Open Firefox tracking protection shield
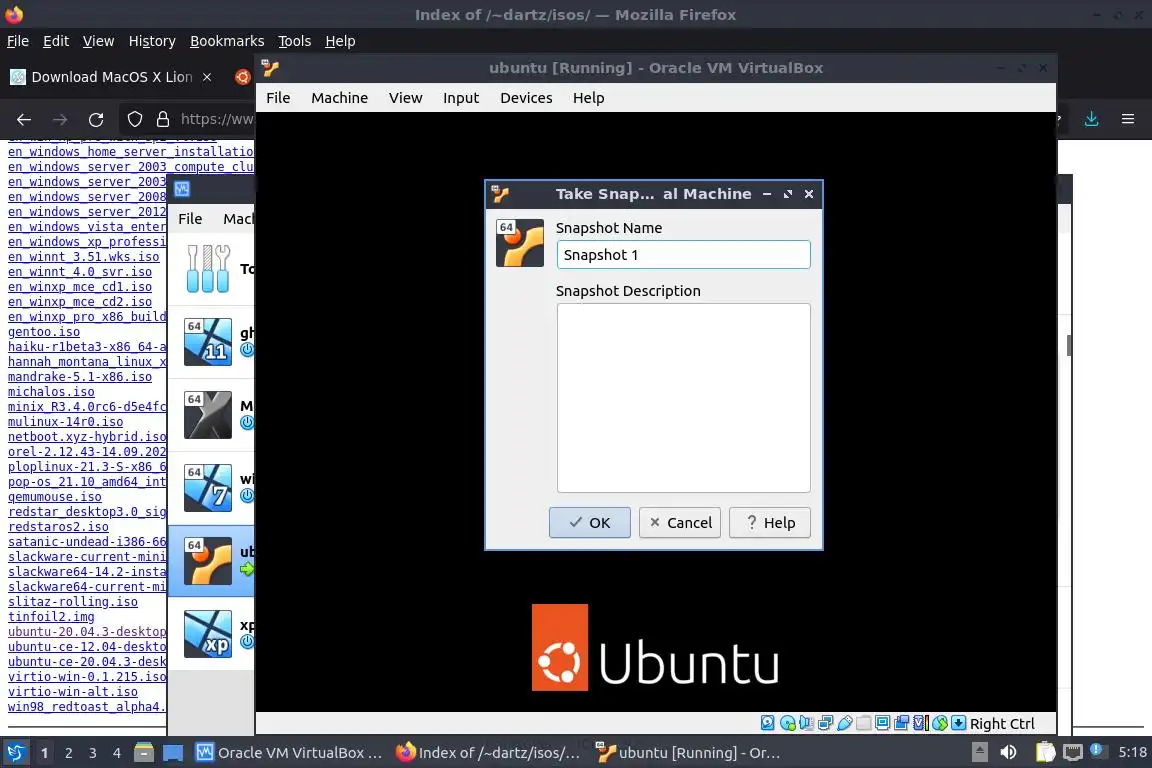The width and height of the screenshot is (1152, 768). [134, 119]
